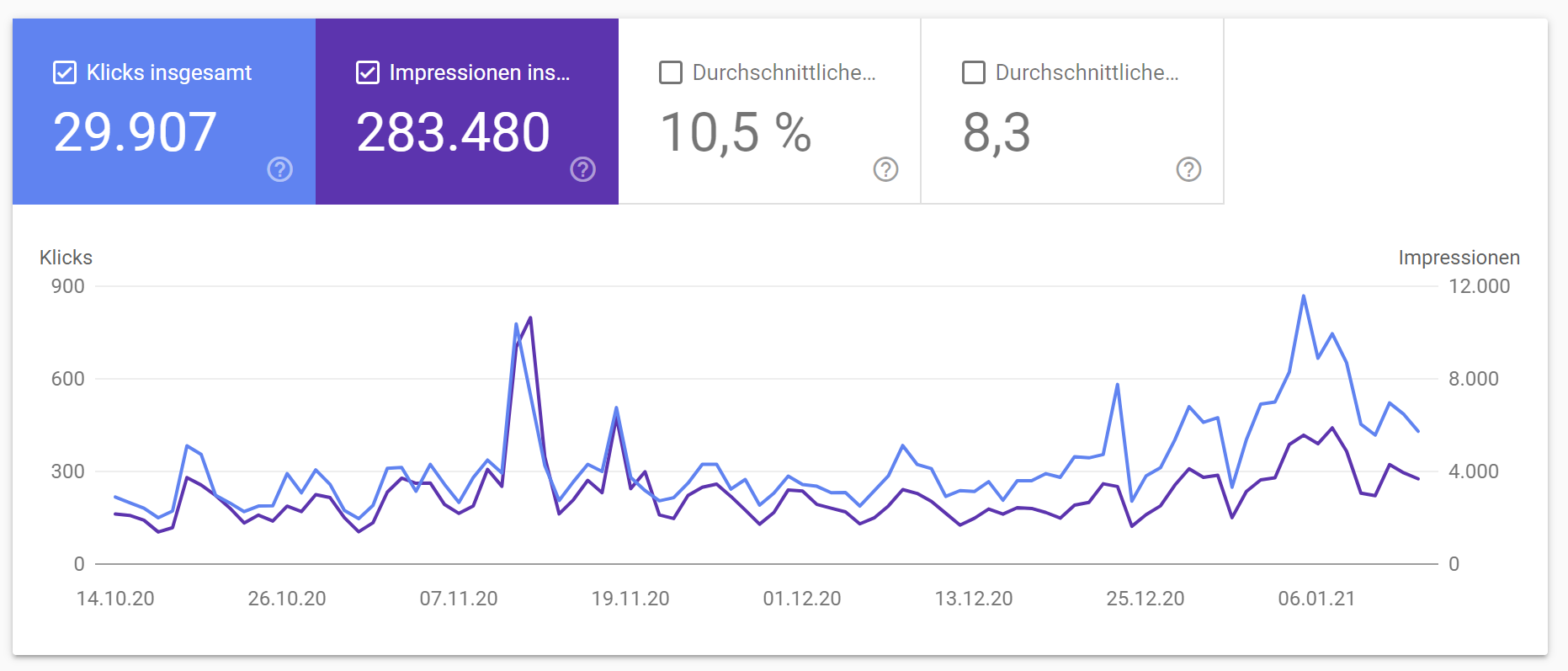Open help tooltip for Klicks insgesamt metric
This screenshot has width=1568, height=671.
[x=279, y=170]
